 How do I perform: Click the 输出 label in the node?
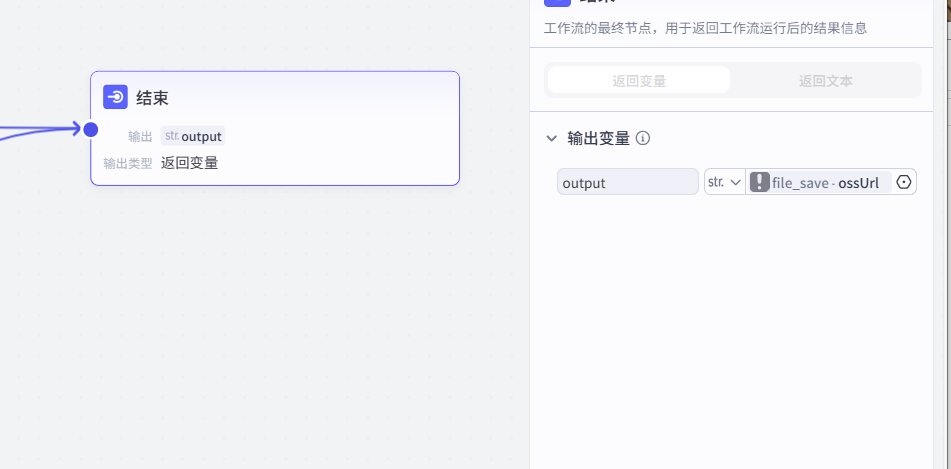point(140,136)
